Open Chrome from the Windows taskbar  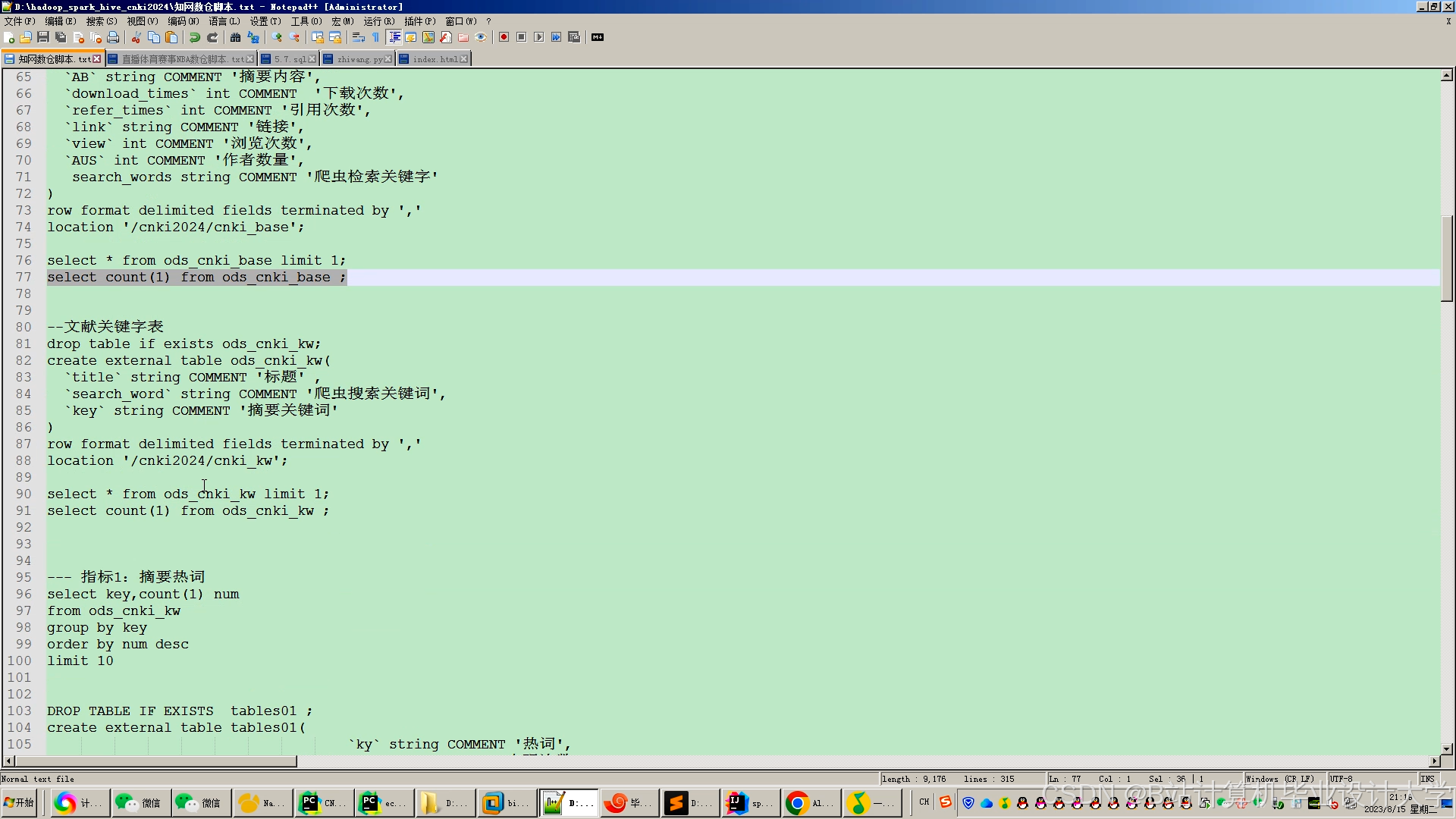pos(797,802)
